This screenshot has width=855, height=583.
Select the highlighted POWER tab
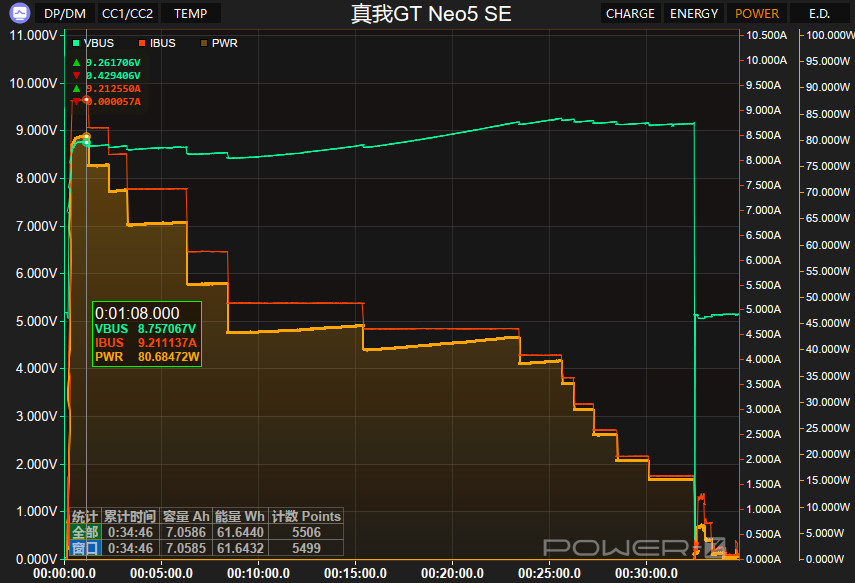point(756,14)
